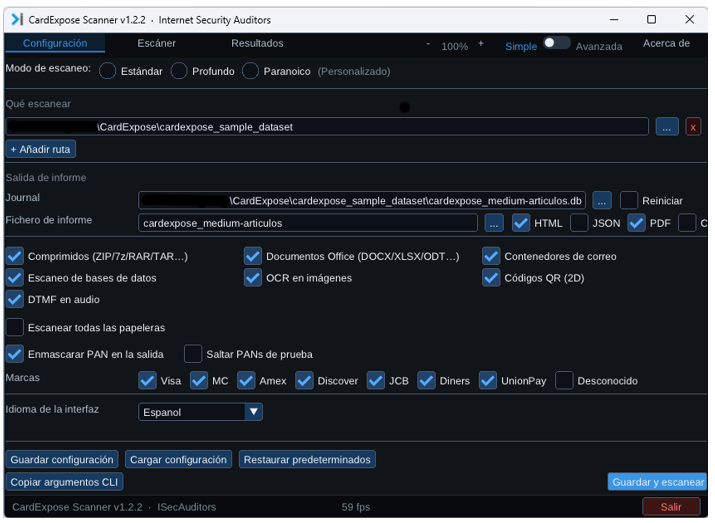The width and height of the screenshot is (715, 523).
Task: Check the Desconocido brand
Action: [x=564, y=381]
